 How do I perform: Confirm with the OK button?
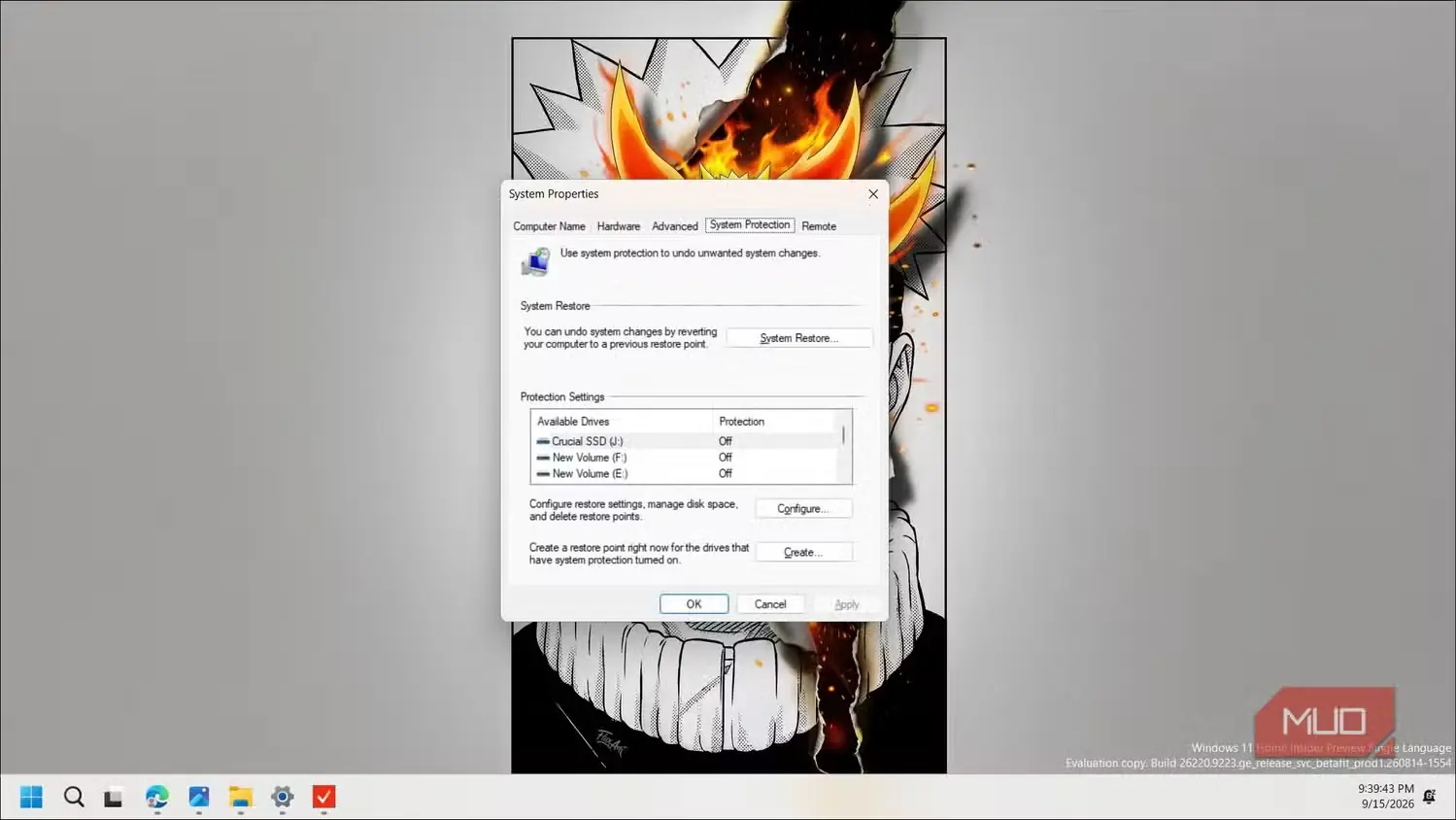click(x=694, y=604)
